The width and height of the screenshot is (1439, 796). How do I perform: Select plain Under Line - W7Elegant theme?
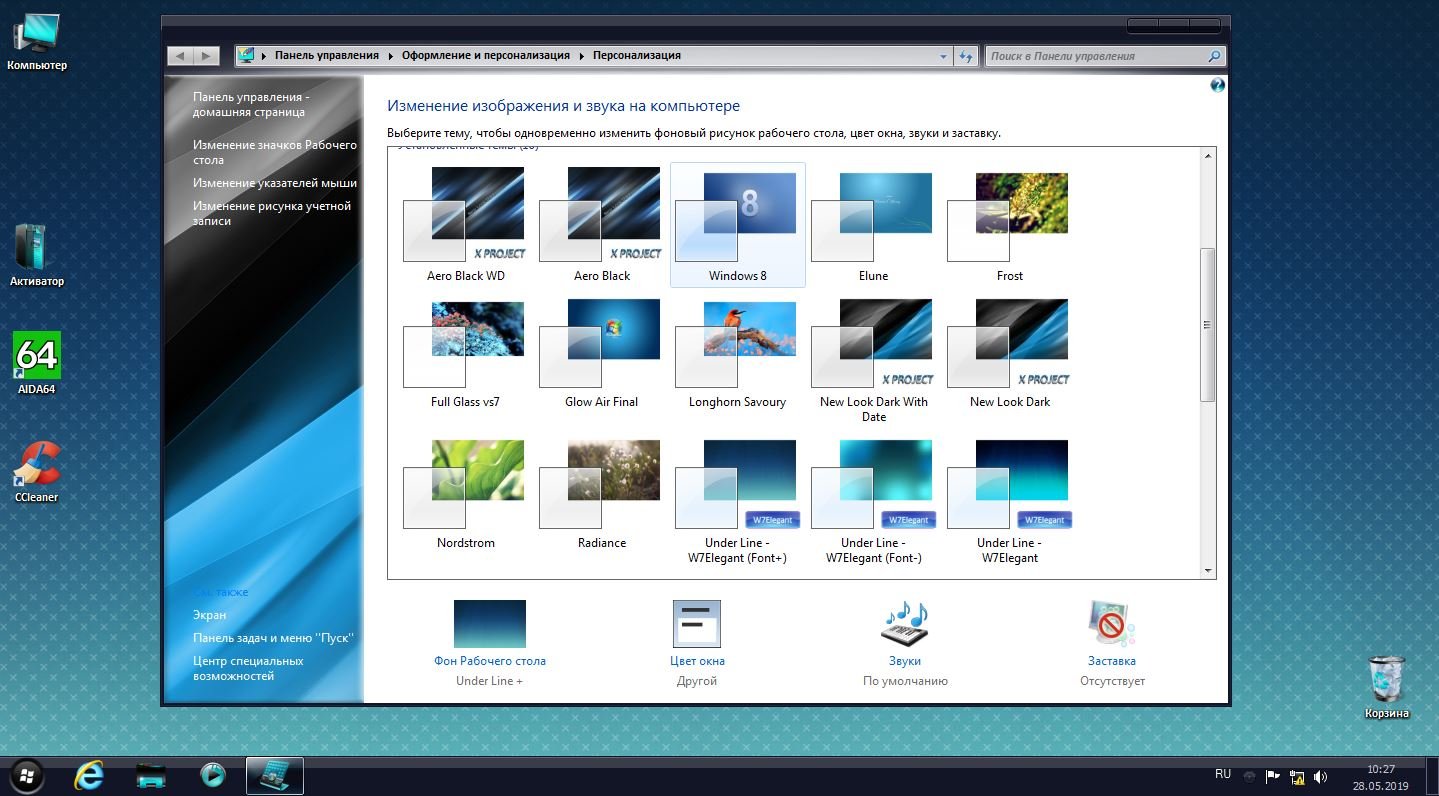(1009, 502)
